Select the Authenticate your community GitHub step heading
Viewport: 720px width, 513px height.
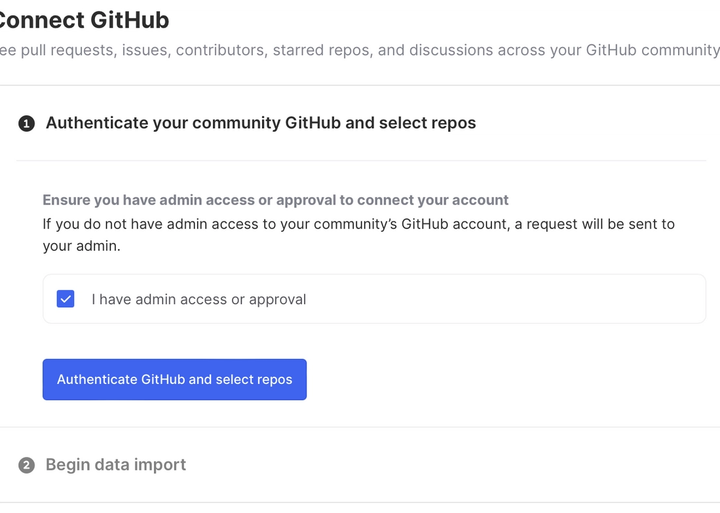point(260,123)
